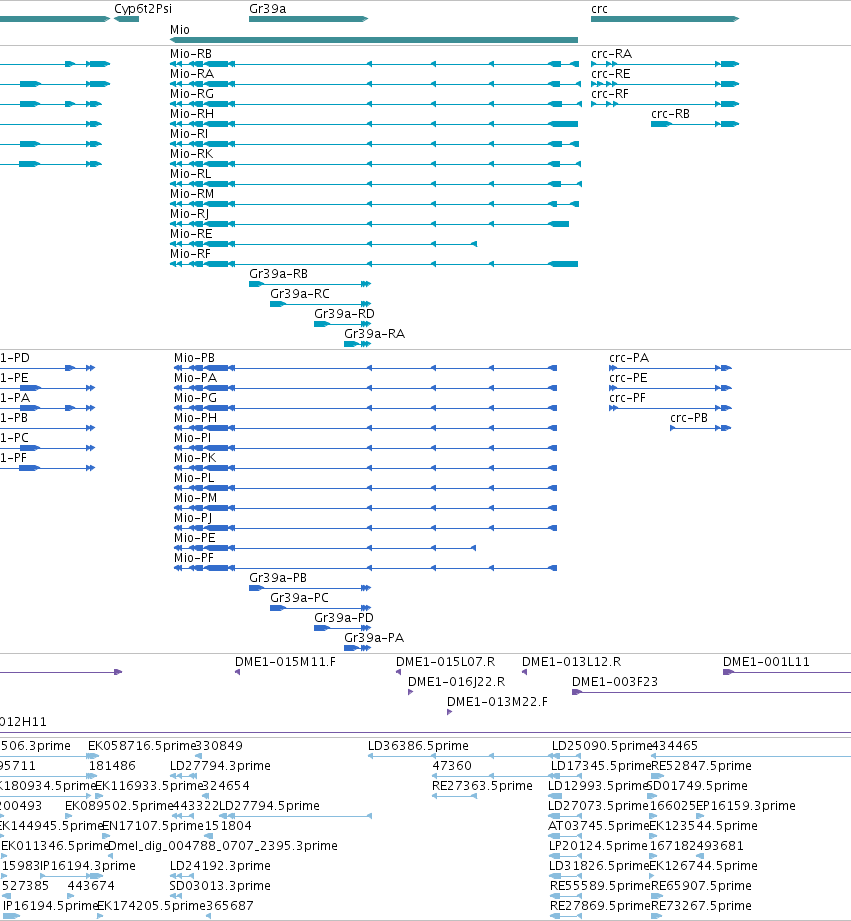This screenshot has height=921, width=851.
Task: Click the EK058716.5prime EST
Action: click(93, 756)
